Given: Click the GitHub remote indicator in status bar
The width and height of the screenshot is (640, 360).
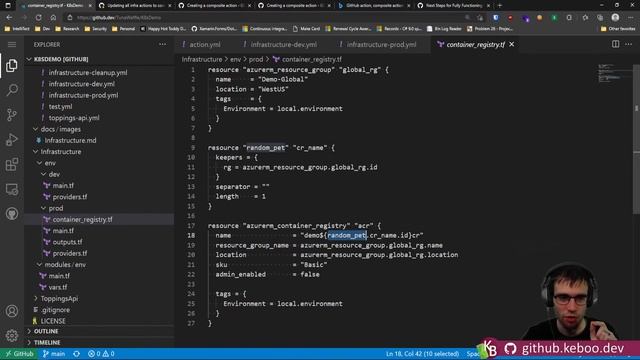Looking at the screenshot, I should 19,354.
